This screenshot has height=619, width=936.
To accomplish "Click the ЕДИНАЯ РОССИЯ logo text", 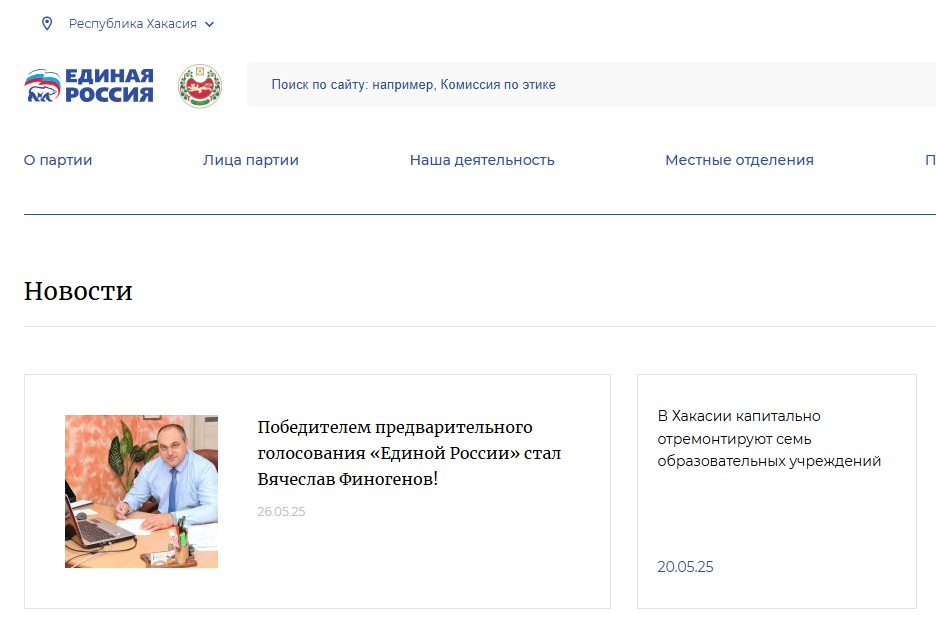I will tap(109, 86).
